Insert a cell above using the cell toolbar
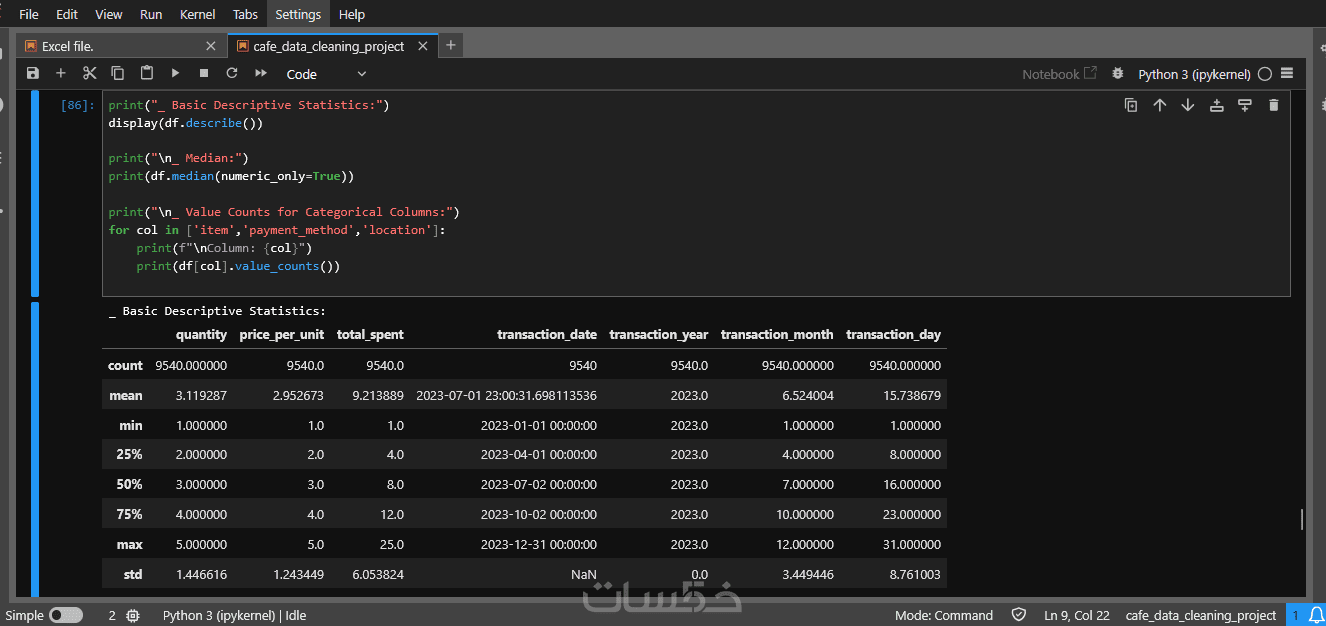Screen dimensions: 1326x626 pyautogui.click(x=1217, y=105)
